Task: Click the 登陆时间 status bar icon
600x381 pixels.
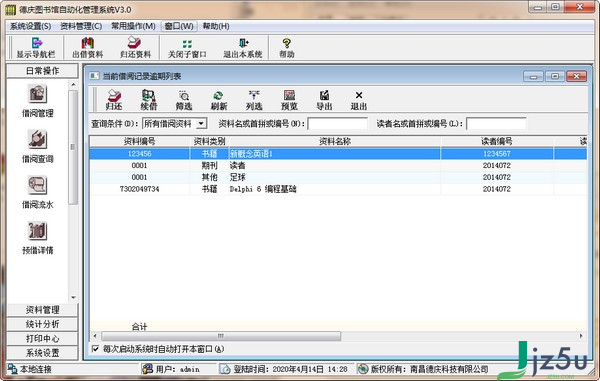Action: click(x=226, y=369)
